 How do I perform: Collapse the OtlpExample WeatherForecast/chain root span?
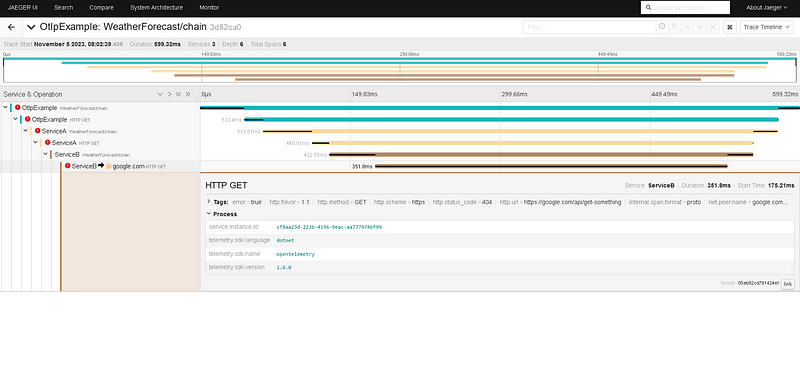(6, 108)
